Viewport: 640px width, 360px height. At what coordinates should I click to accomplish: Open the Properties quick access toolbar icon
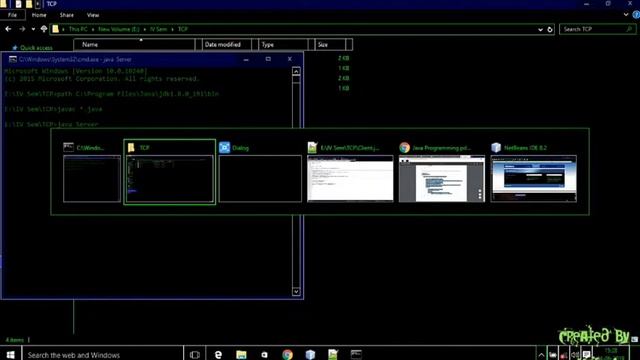pyautogui.click(x=18, y=4)
